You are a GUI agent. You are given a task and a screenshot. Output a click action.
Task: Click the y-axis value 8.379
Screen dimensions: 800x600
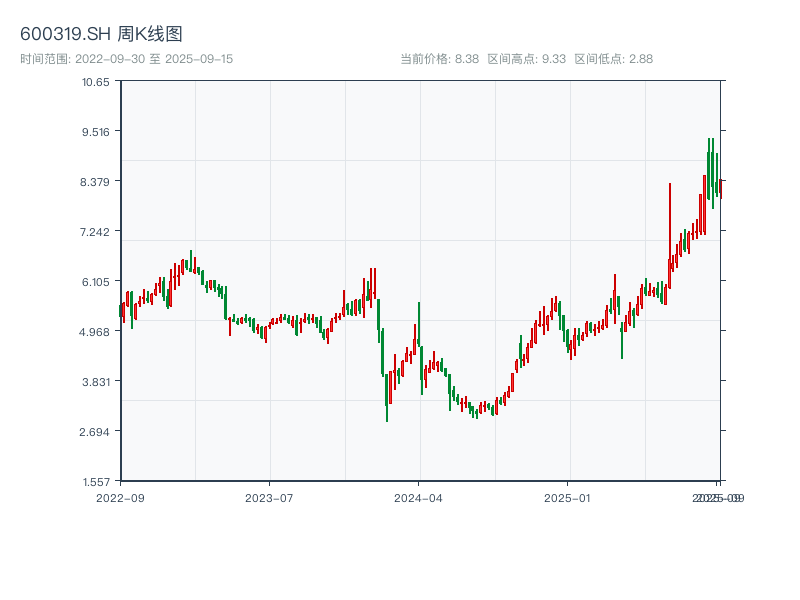(x=95, y=182)
